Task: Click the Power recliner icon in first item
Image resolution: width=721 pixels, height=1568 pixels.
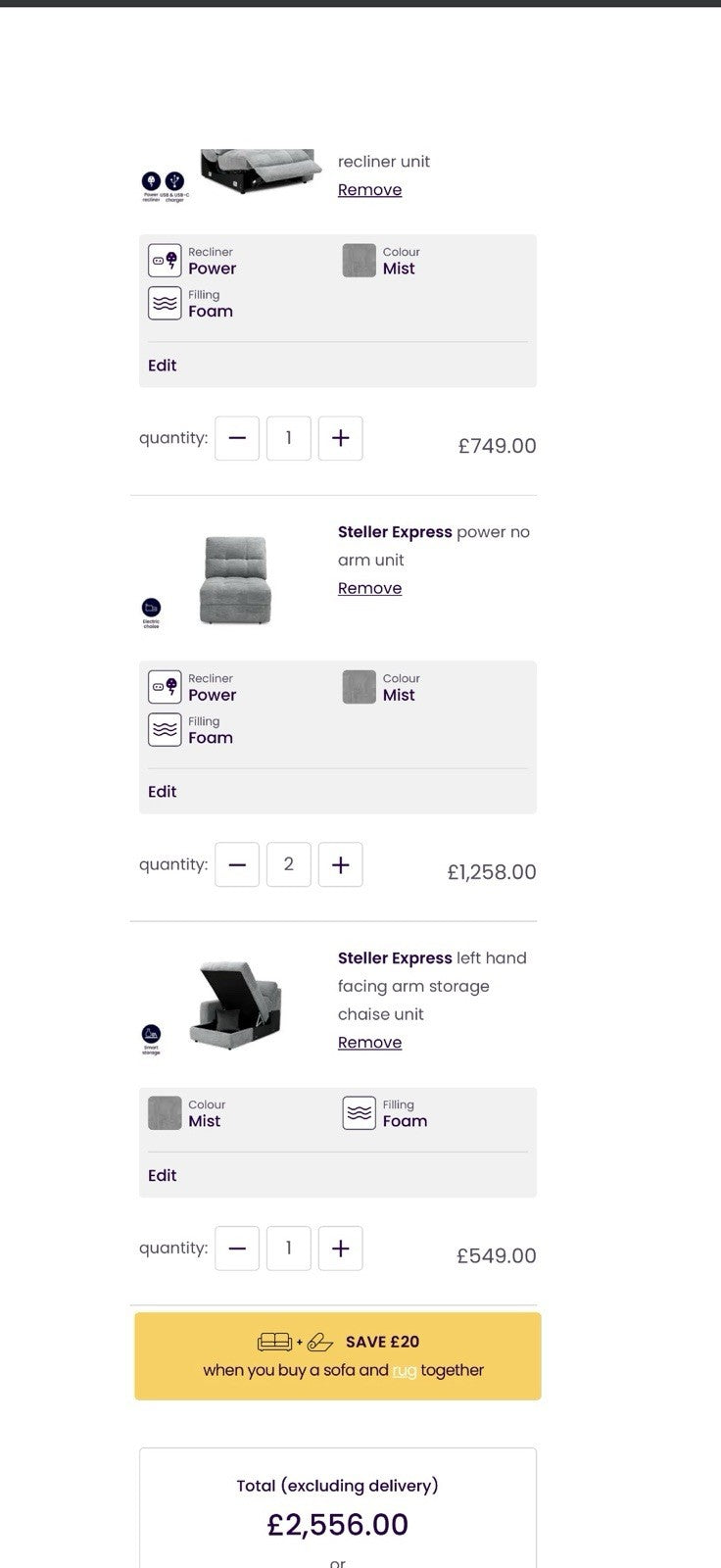Action: click(x=165, y=261)
